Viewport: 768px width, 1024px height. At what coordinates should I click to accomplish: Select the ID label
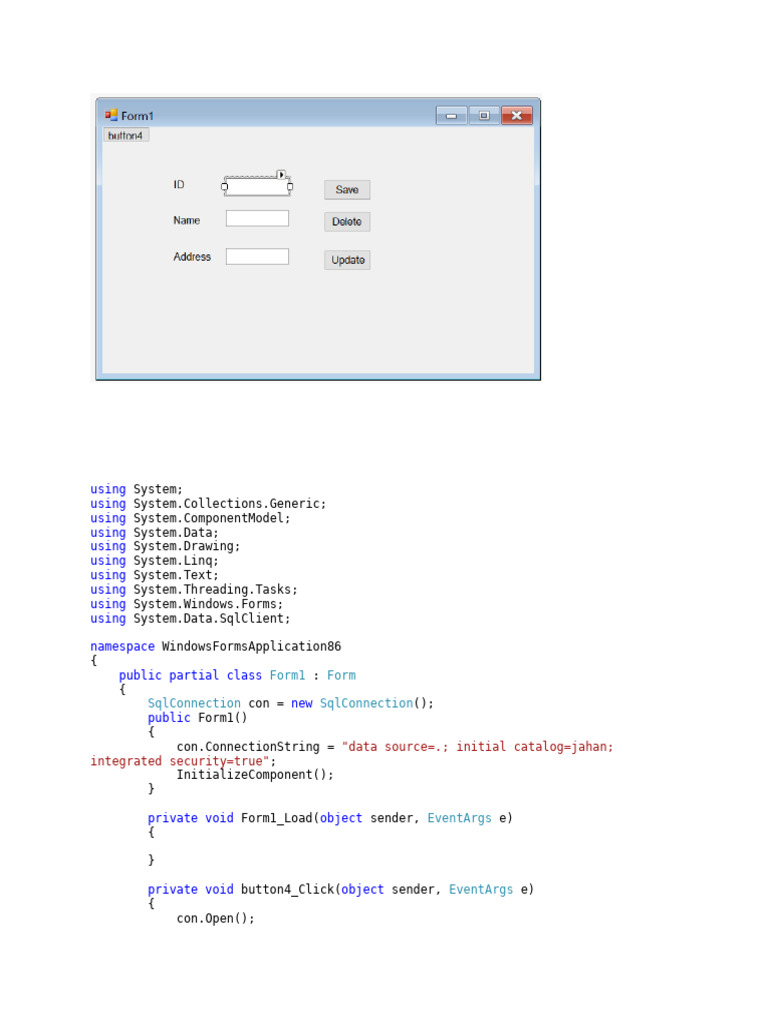tap(179, 185)
